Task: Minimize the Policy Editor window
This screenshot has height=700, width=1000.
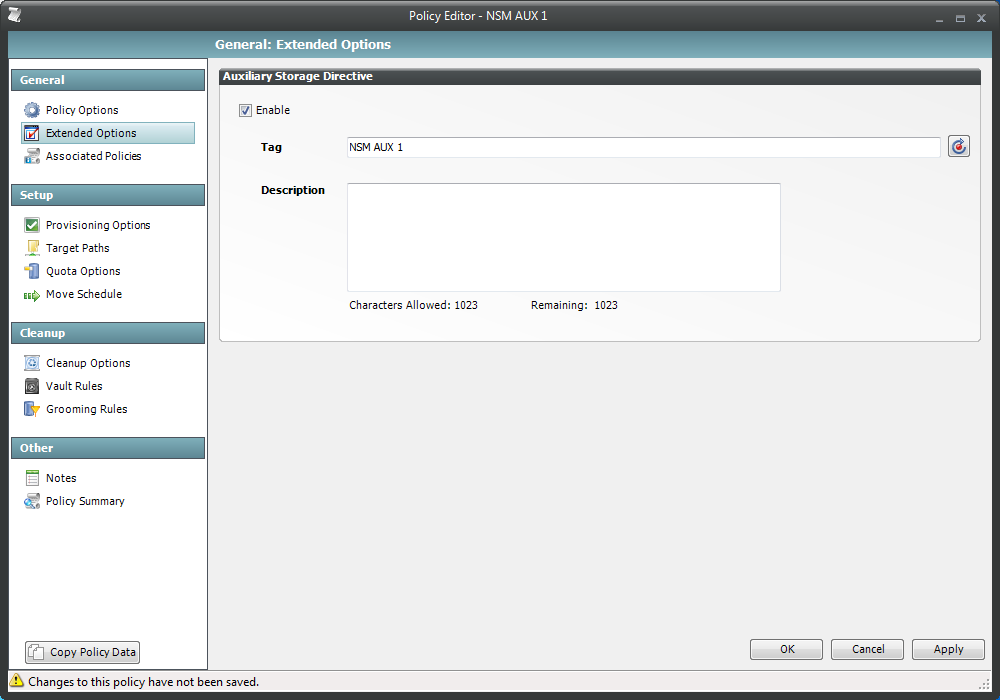Action: point(939,19)
